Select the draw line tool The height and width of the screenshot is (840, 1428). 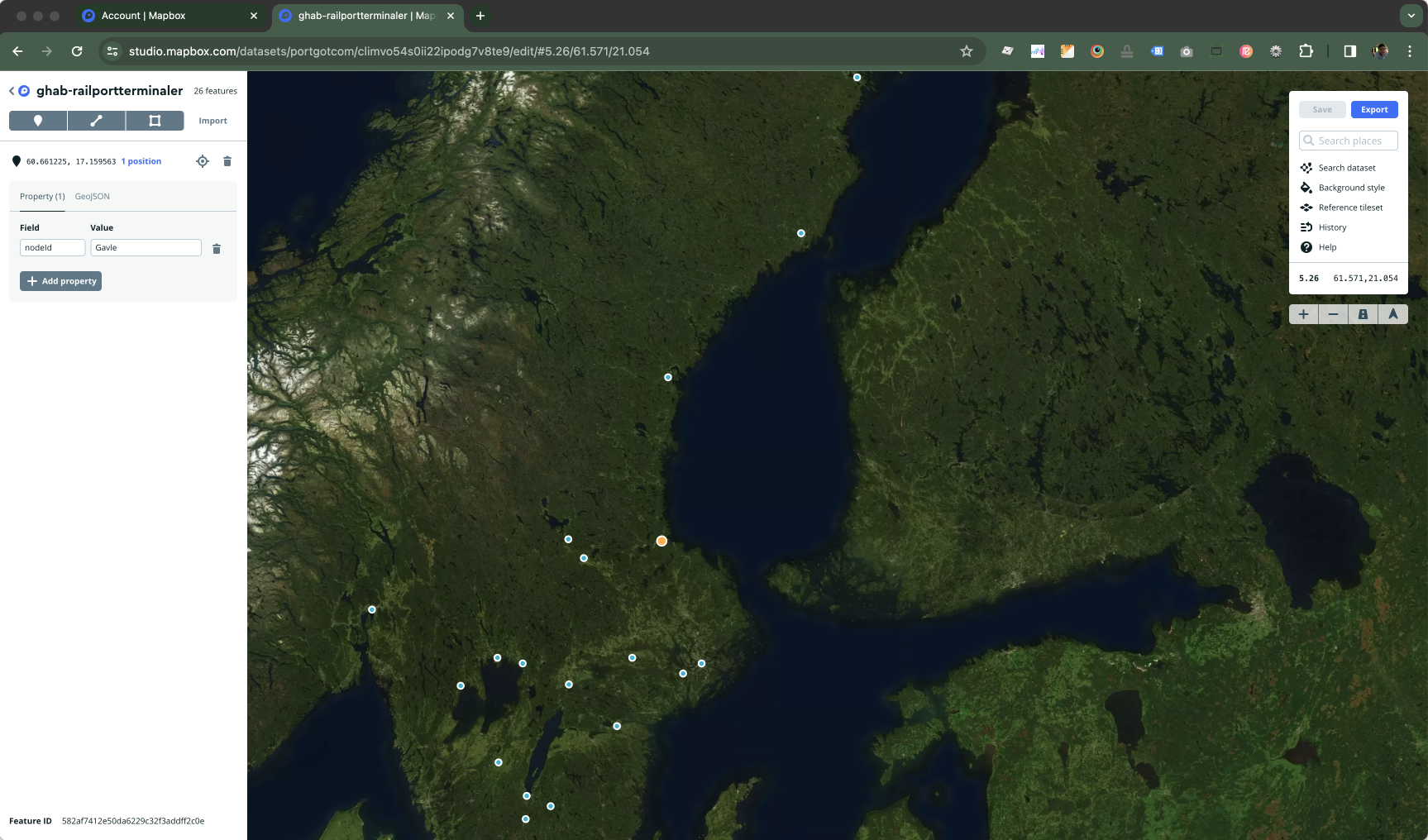coord(97,121)
